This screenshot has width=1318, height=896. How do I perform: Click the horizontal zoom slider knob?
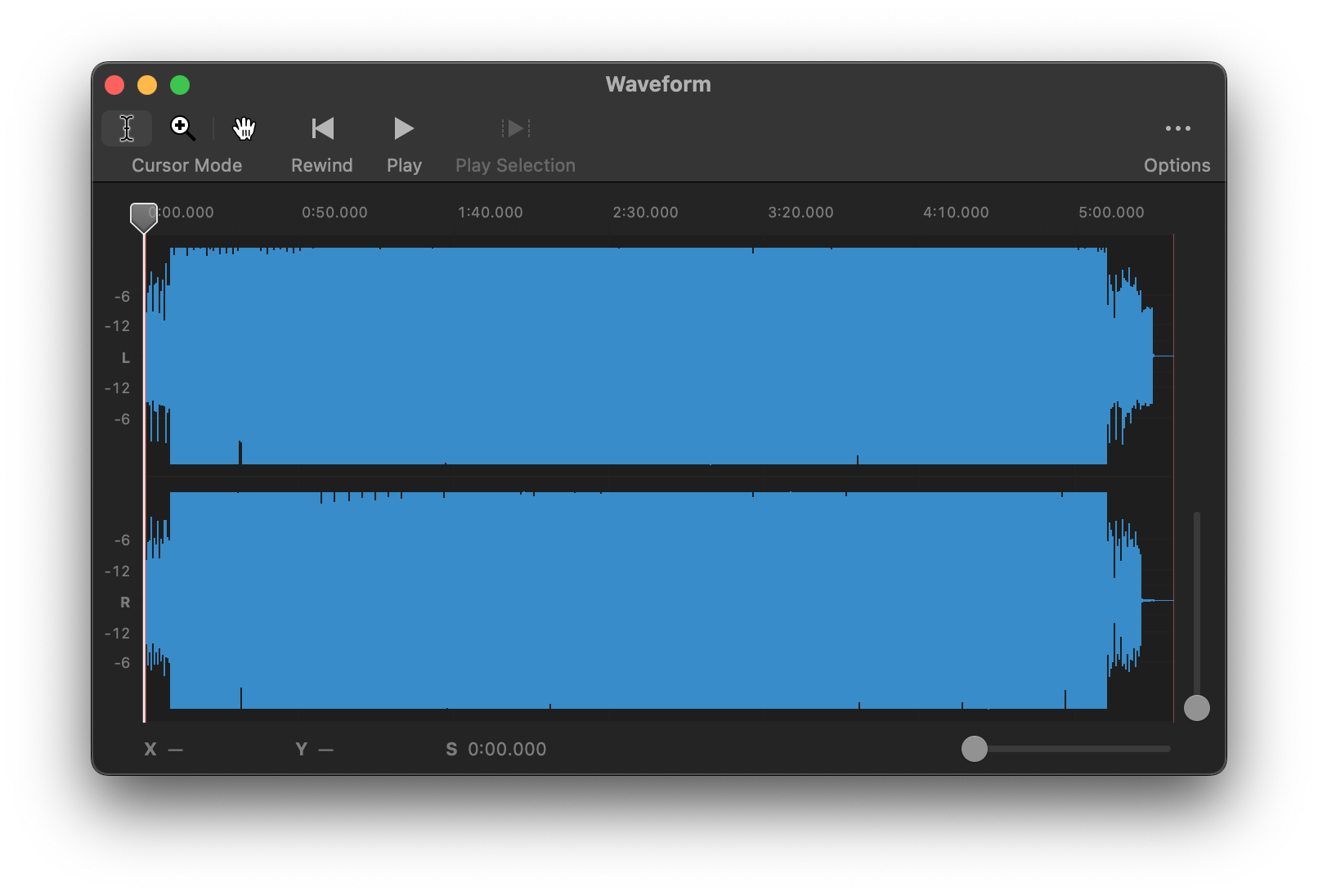pos(974,749)
